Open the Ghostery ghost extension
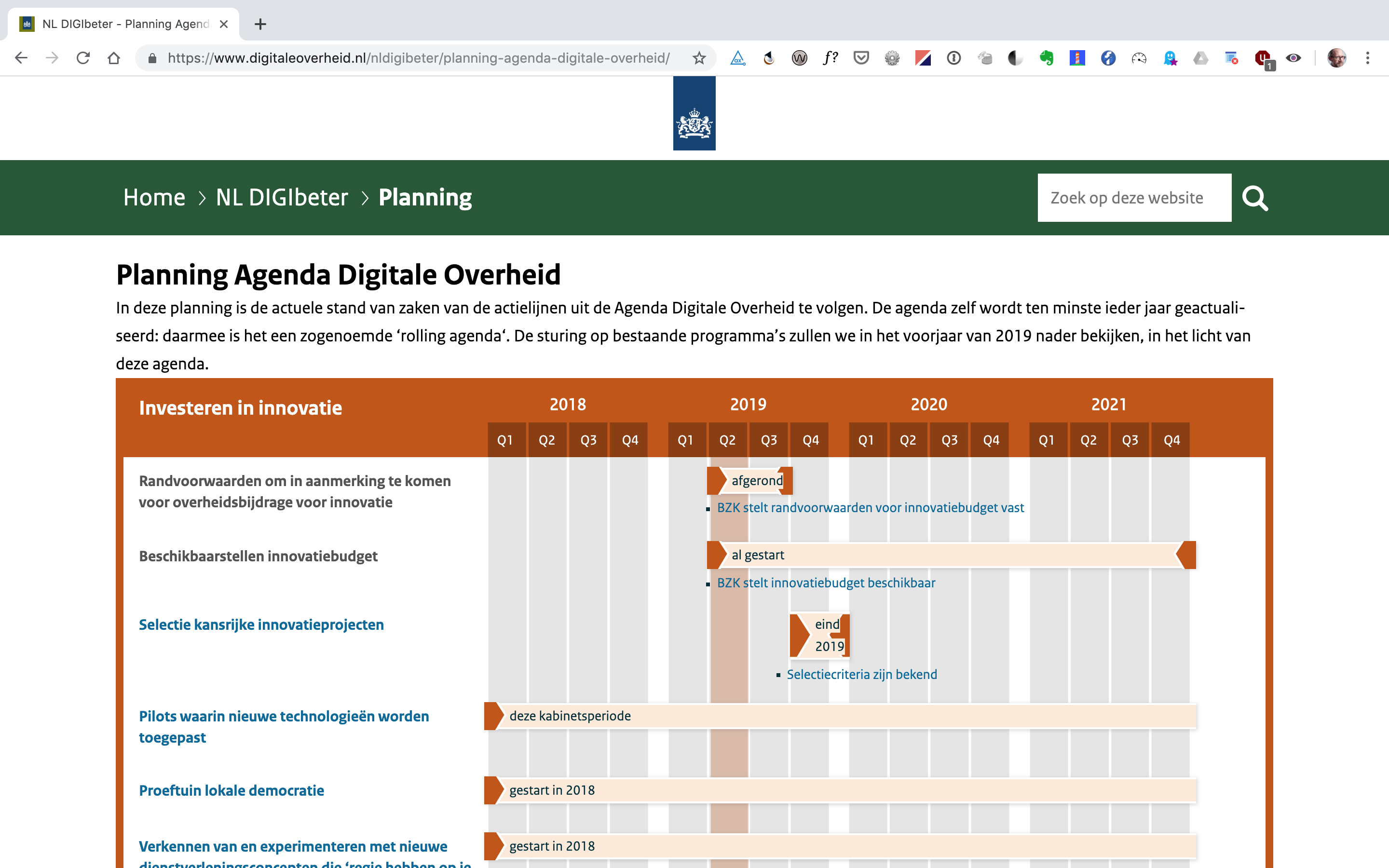 pyautogui.click(x=1170, y=58)
